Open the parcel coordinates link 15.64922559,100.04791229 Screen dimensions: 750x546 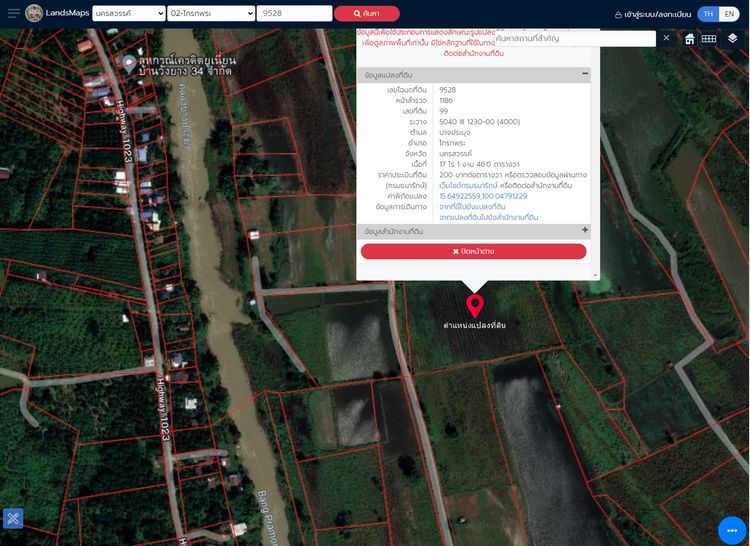pos(483,196)
